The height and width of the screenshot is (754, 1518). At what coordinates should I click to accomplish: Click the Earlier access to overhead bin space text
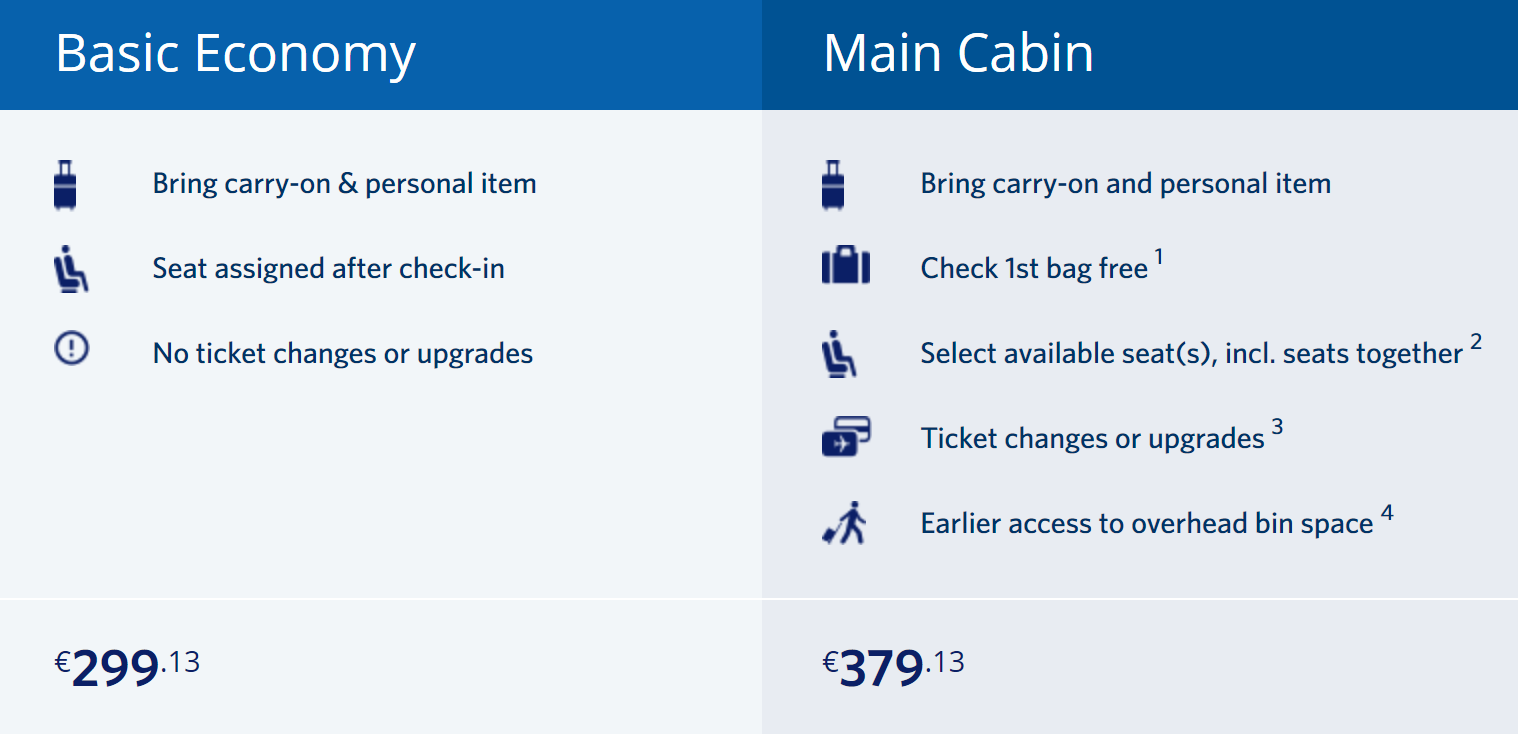[x=1147, y=523]
